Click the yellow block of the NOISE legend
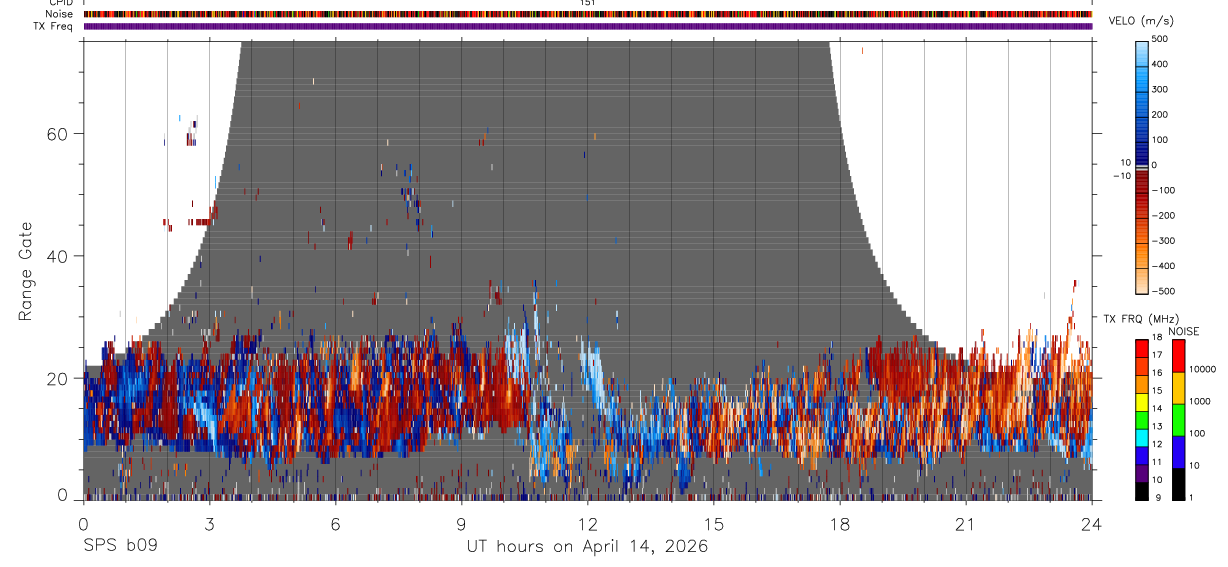Image resolution: width=1228 pixels, height=567 pixels. [x=1178, y=388]
